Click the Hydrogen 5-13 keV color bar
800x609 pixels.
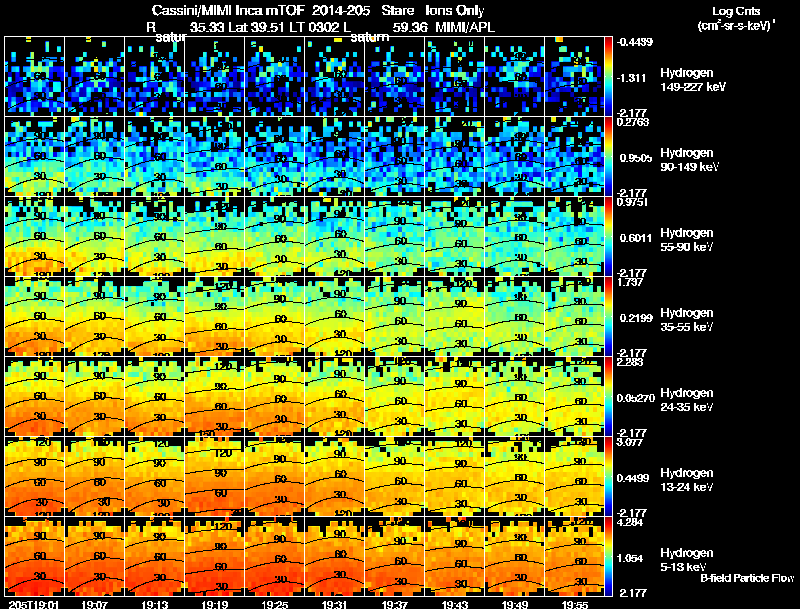pos(608,556)
